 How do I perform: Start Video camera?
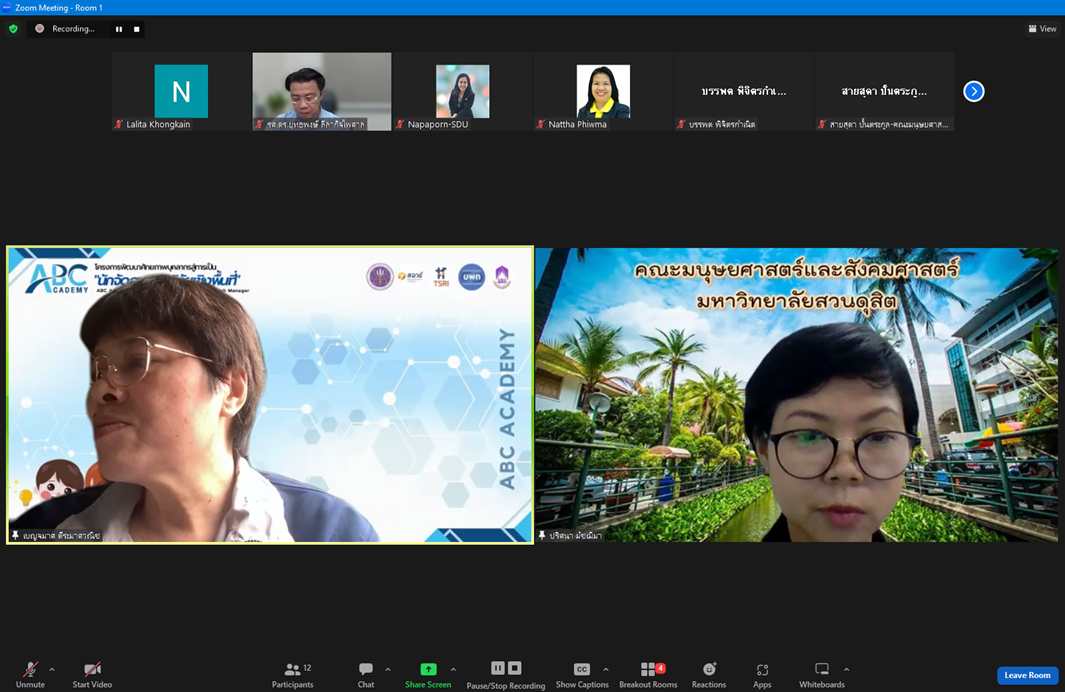click(x=92, y=674)
